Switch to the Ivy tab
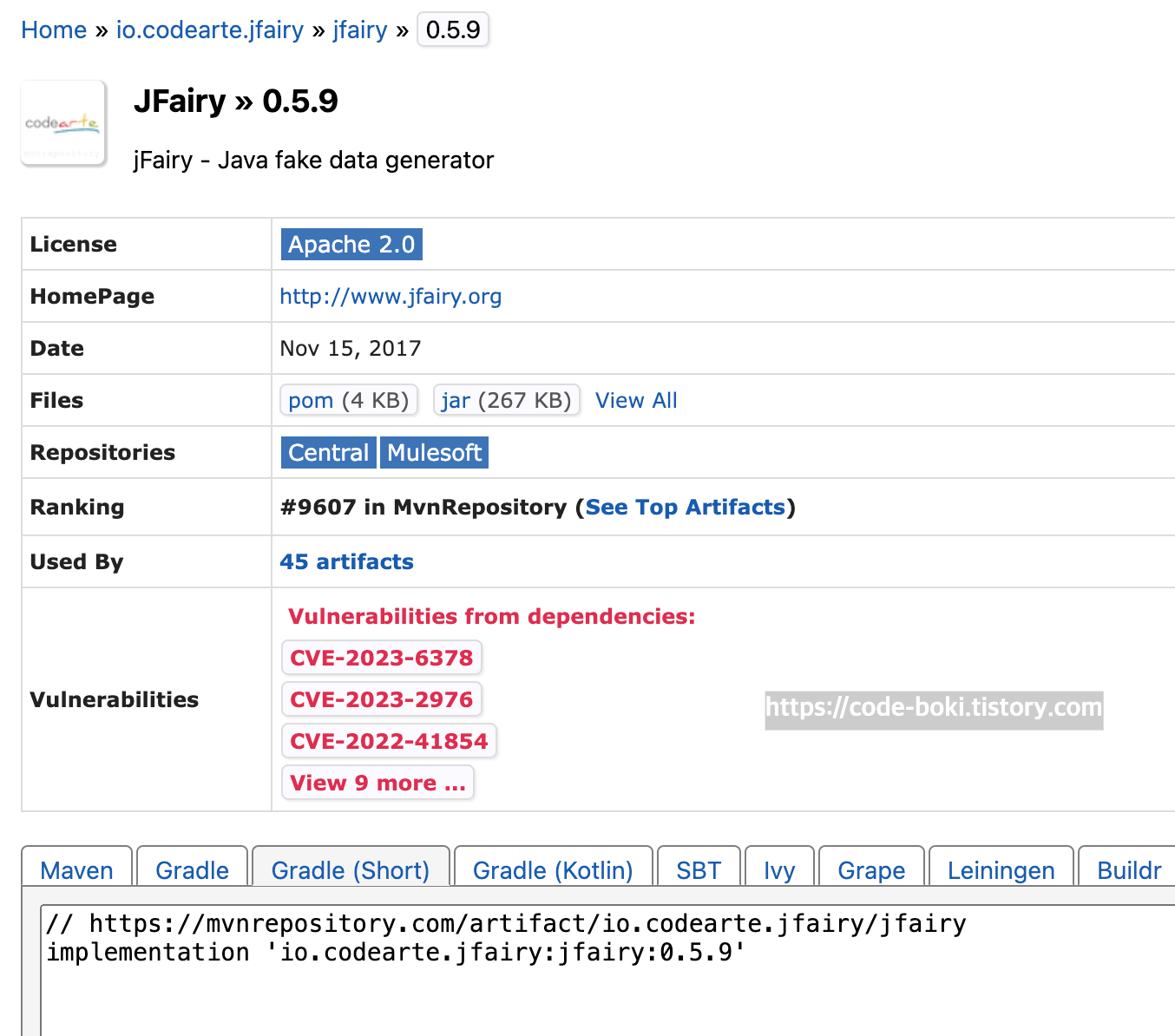 coord(779,868)
